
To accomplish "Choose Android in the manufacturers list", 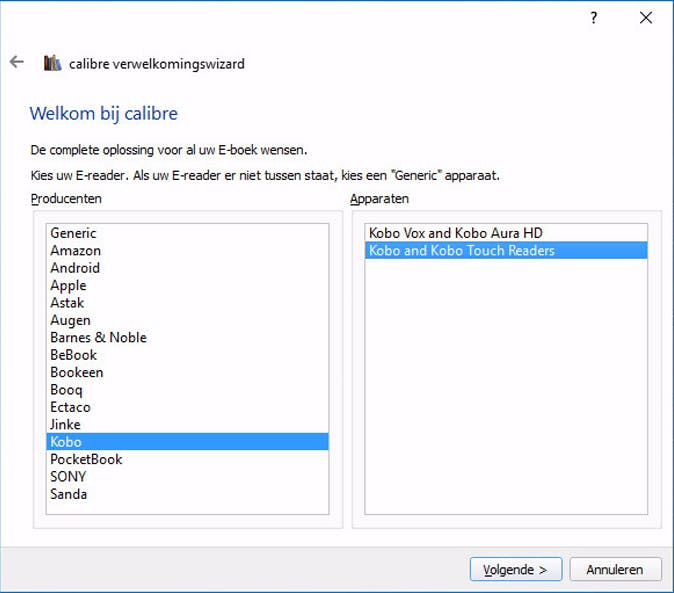I will point(187,268).
